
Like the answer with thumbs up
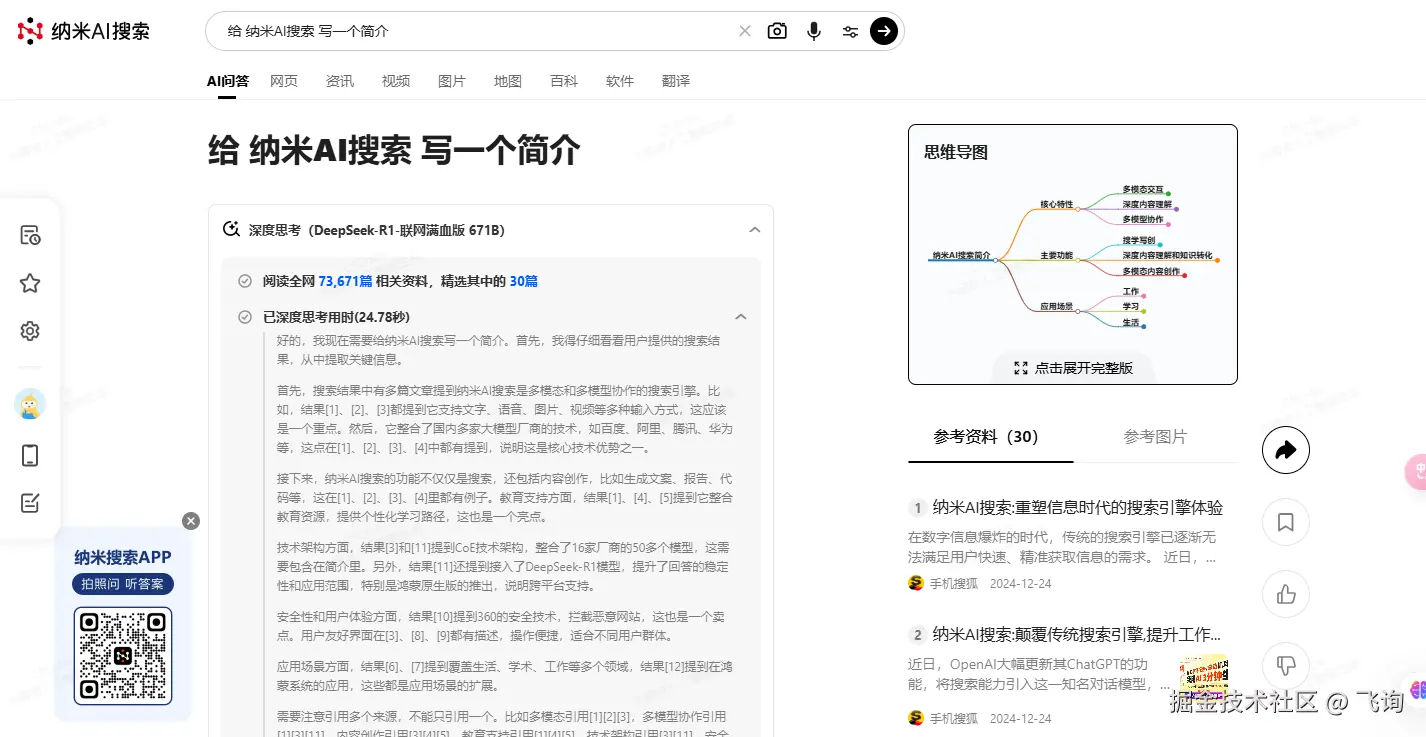(1286, 594)
